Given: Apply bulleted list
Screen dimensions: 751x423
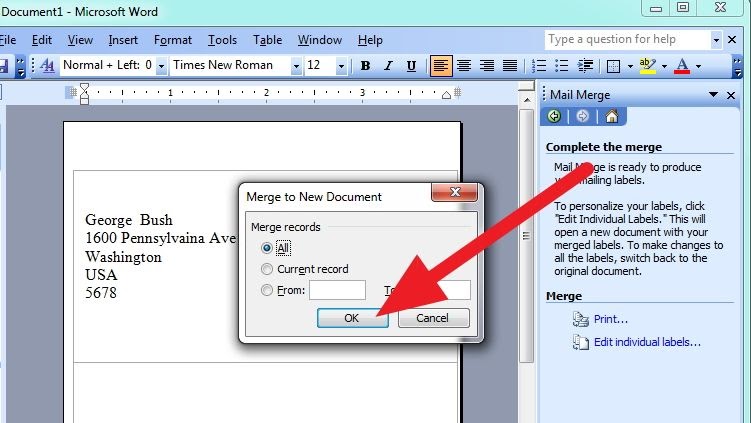Looking at the screenshot, I should pos(561,66).
